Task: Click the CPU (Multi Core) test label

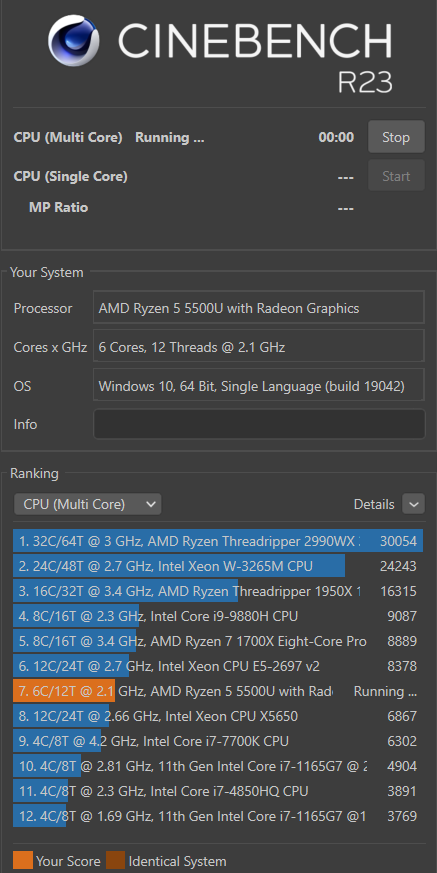Action: point(68,138)
